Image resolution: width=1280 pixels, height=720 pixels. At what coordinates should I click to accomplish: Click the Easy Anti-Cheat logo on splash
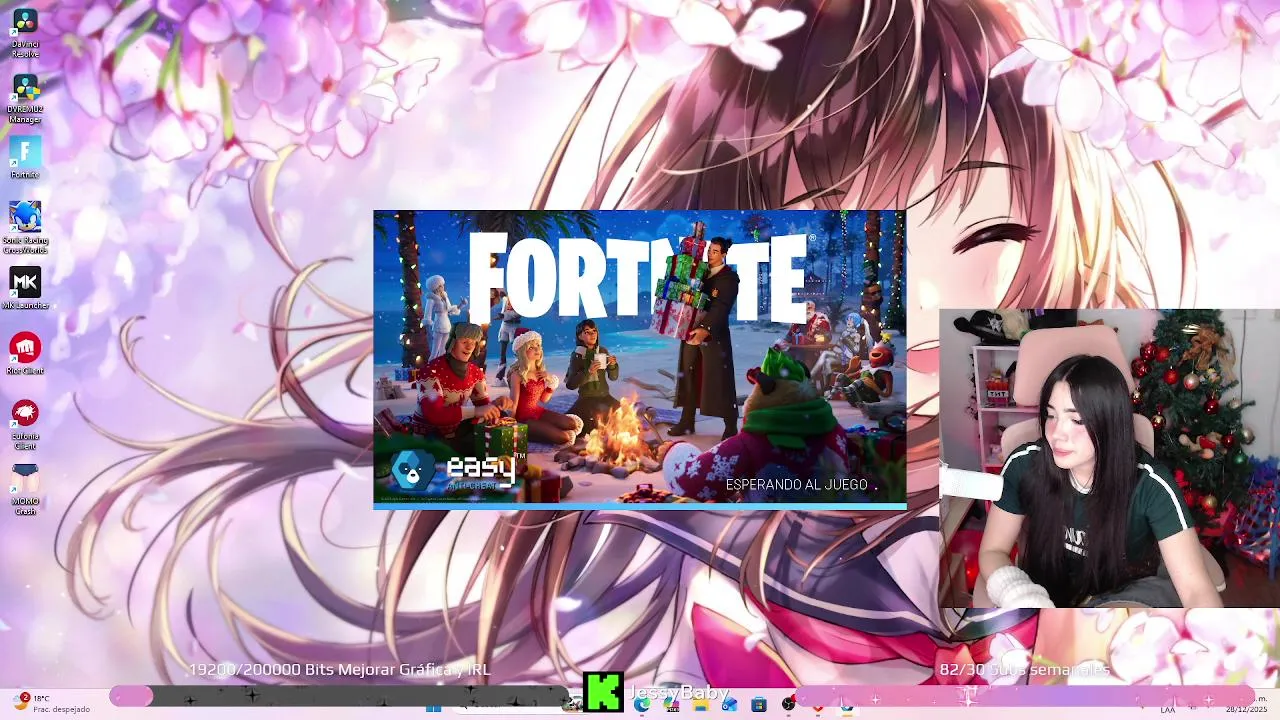click(457, 470)
